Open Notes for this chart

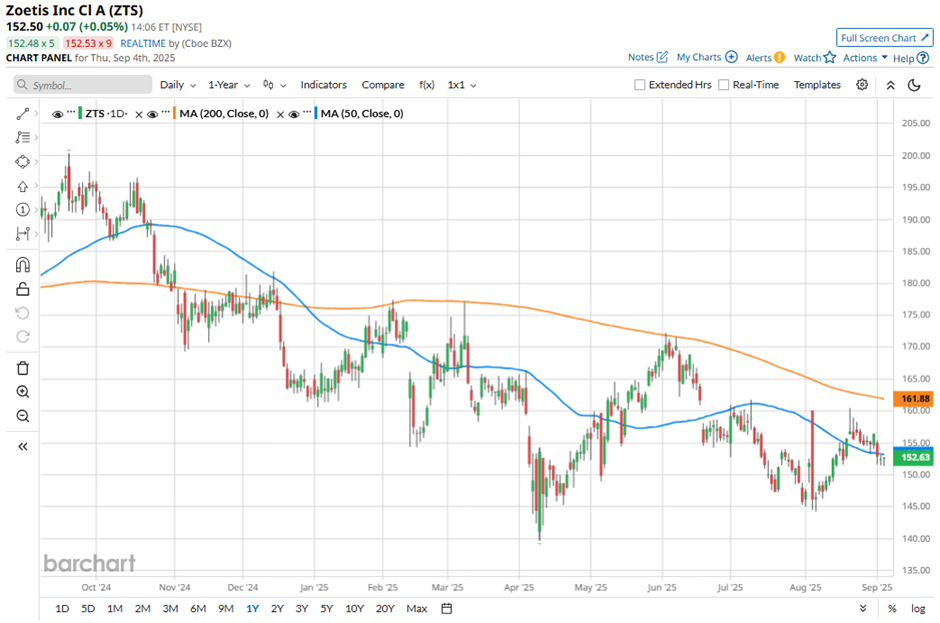tap(647, 57)
